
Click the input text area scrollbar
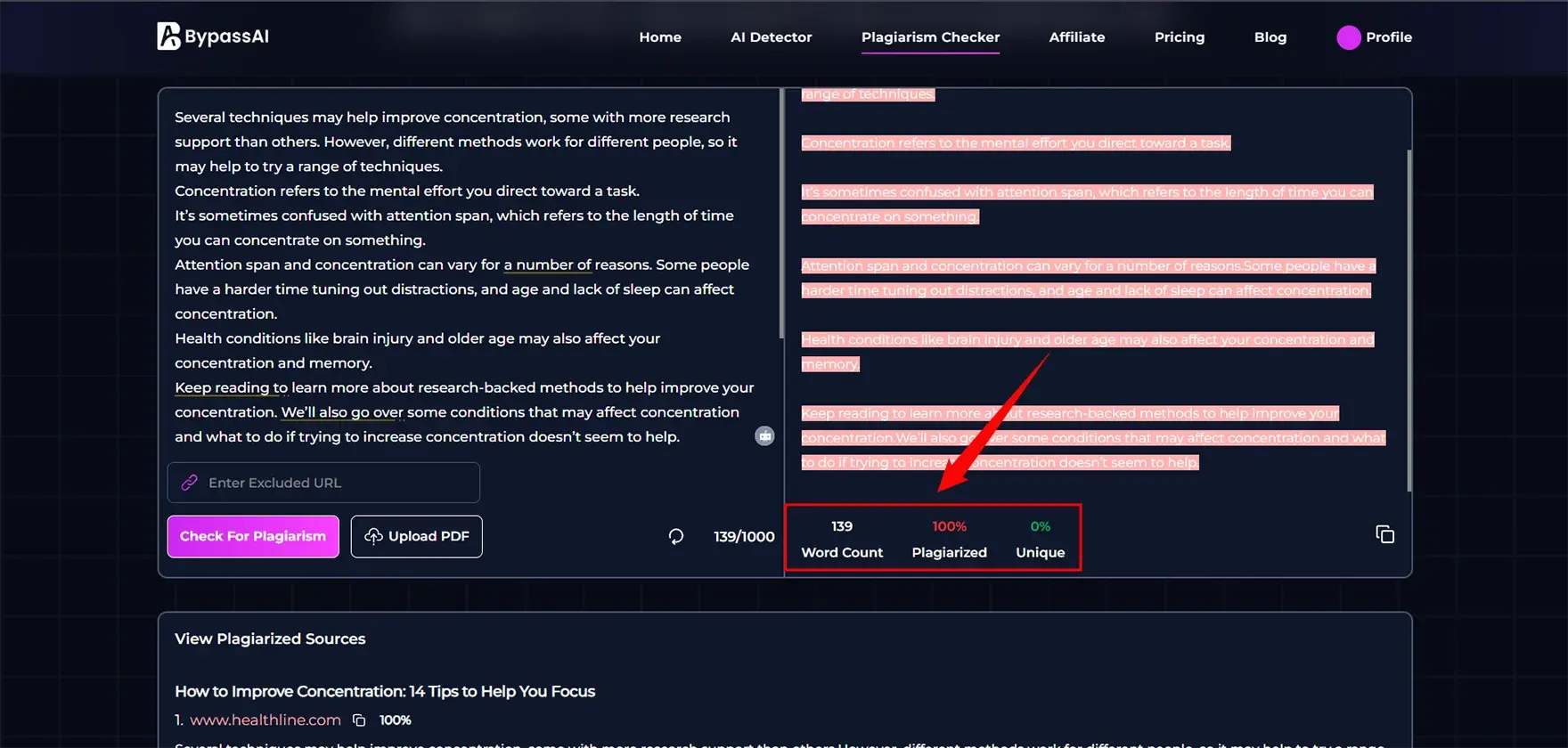781,214
